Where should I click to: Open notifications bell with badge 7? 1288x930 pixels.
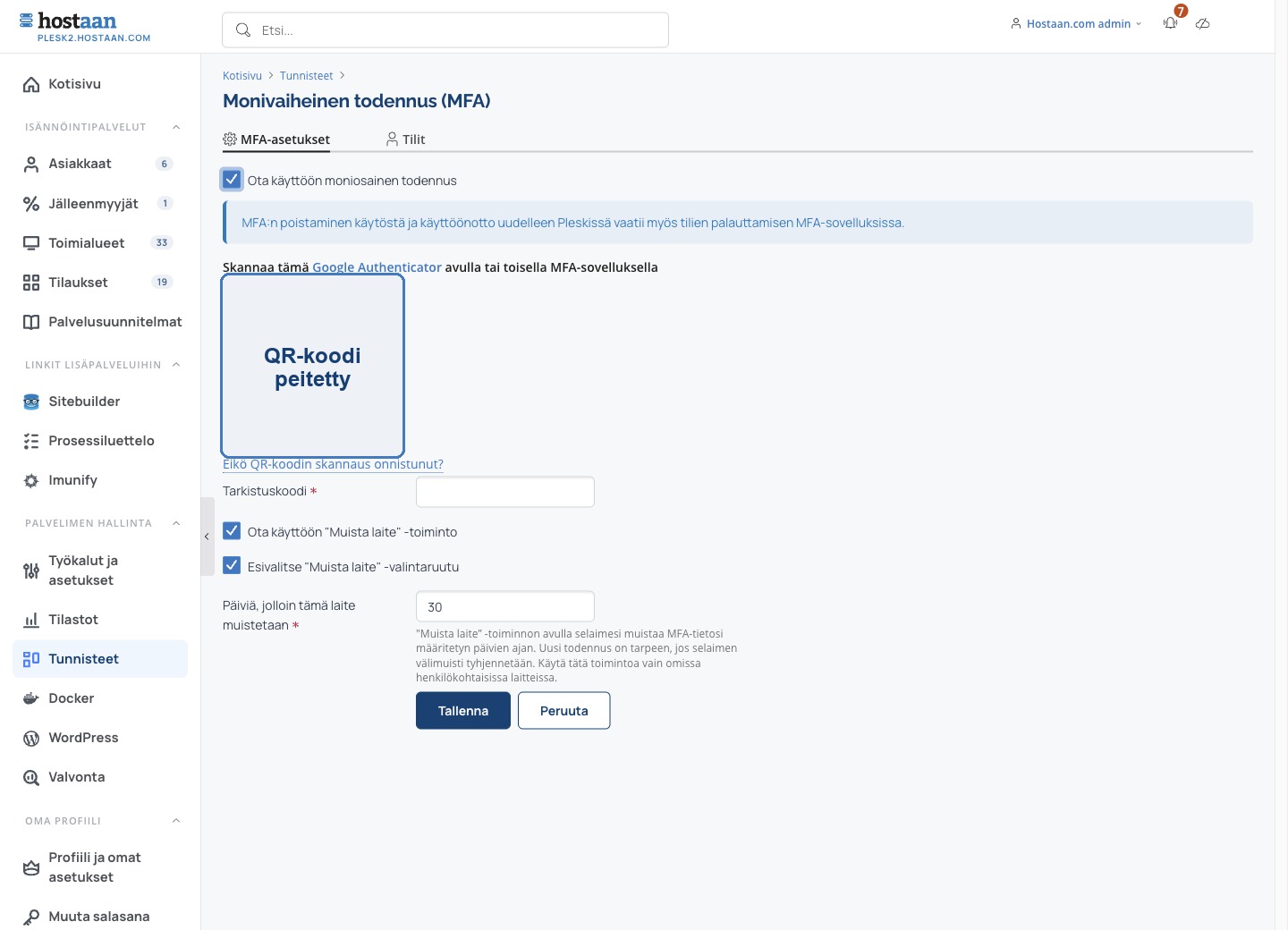(x=1171, y=23)
